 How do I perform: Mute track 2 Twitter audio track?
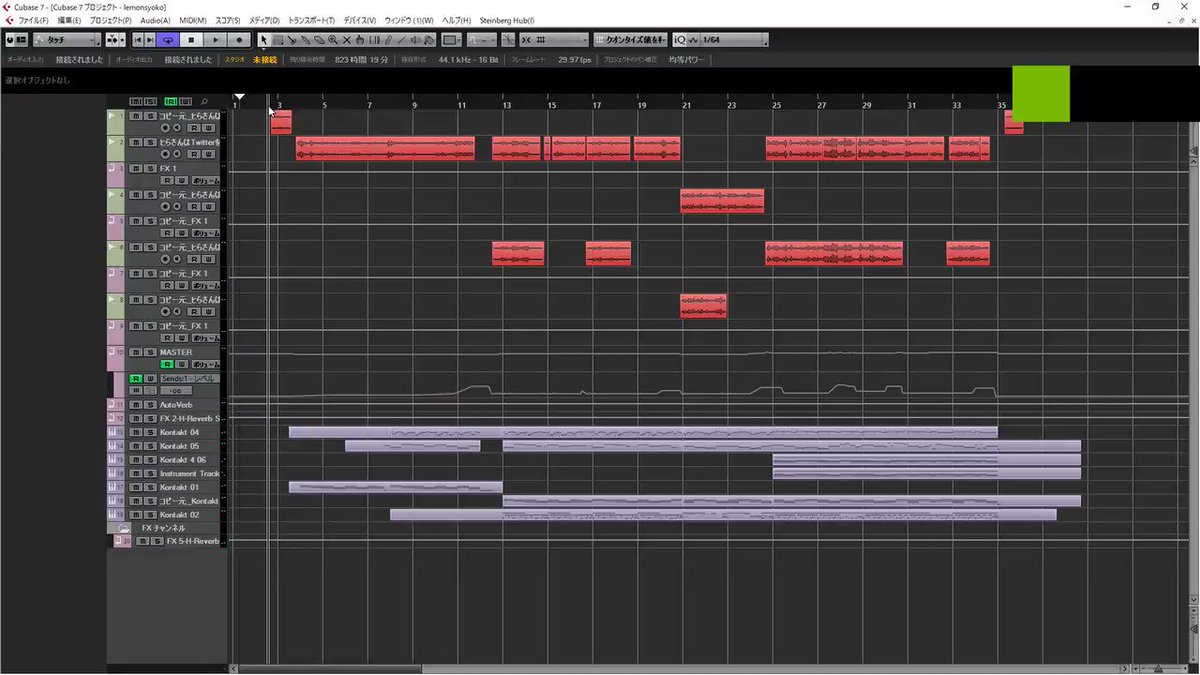pyautogui.click(x=136, y=142)
